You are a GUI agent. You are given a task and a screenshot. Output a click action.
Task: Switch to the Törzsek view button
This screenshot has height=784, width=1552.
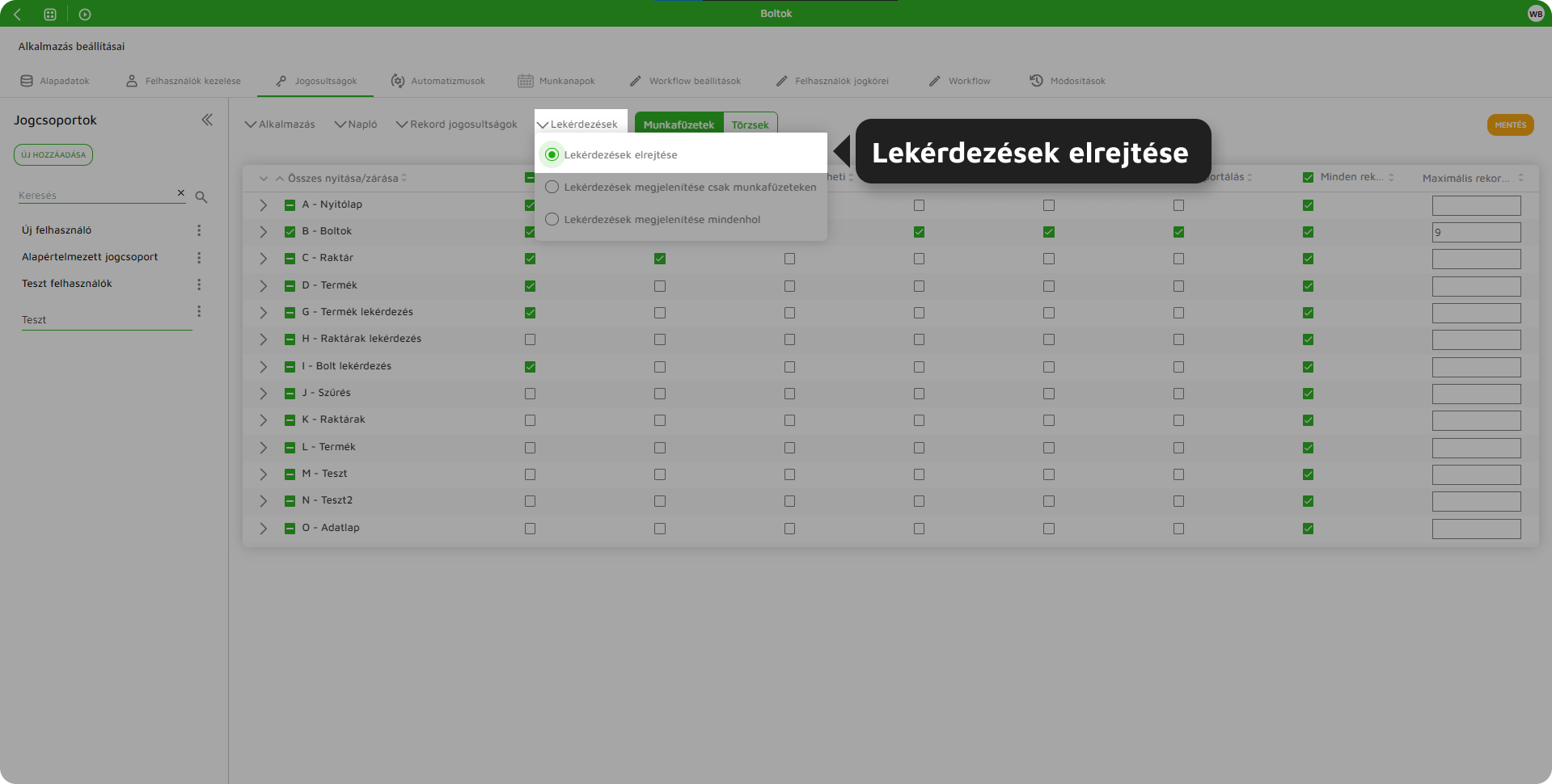pos(751,124)
